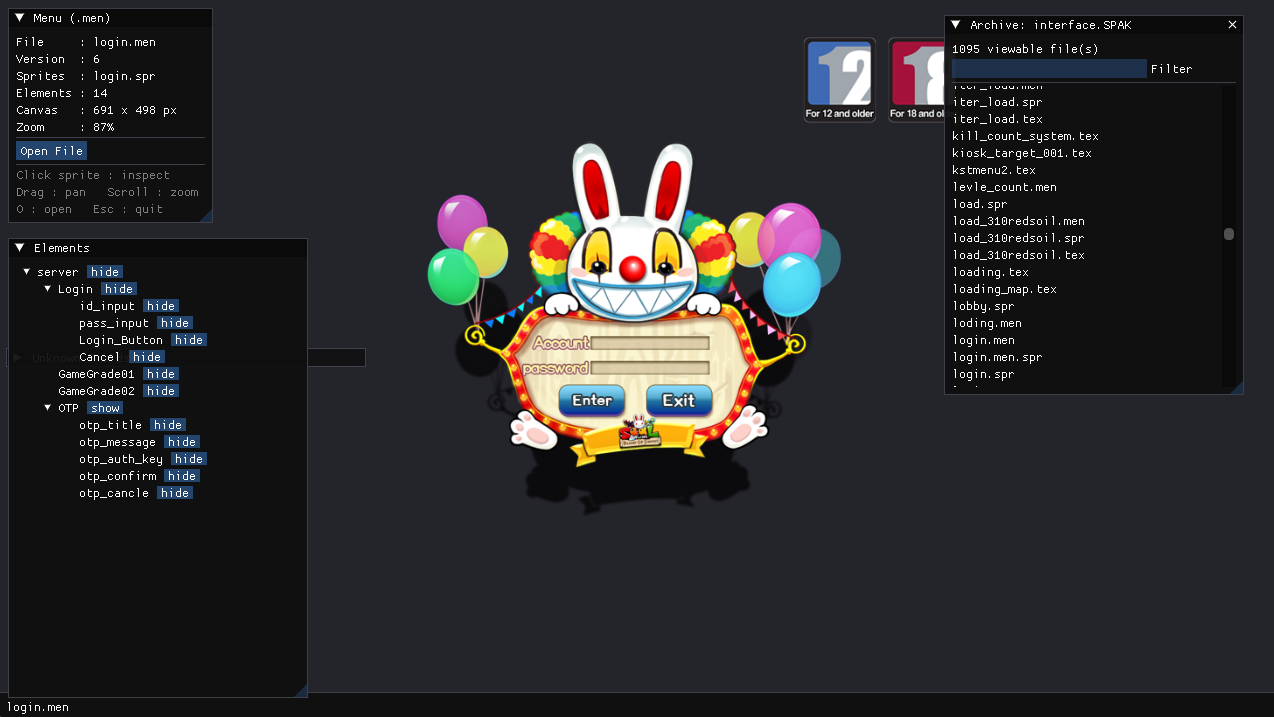Hide the server element

[x=105, y=272]
